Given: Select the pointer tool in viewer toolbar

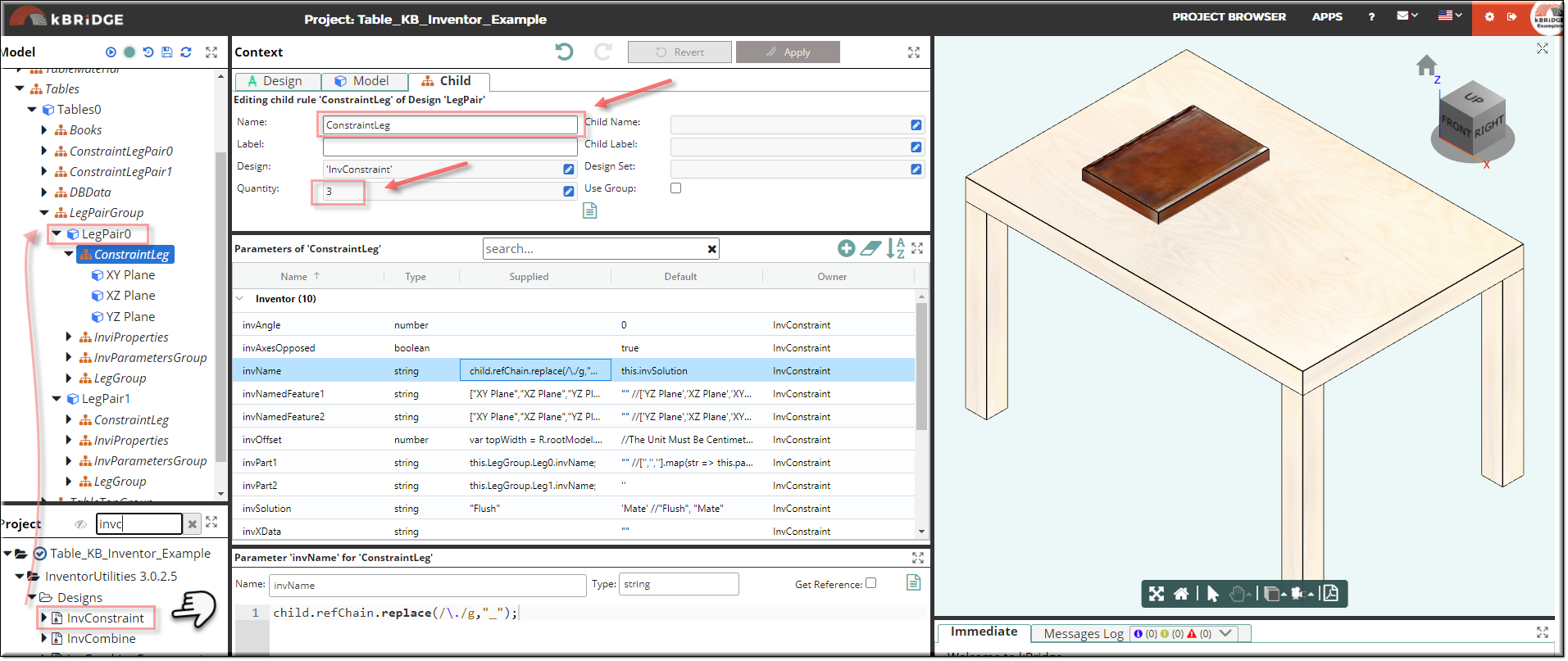Looking at the screenshot, I should (1213, 594).
